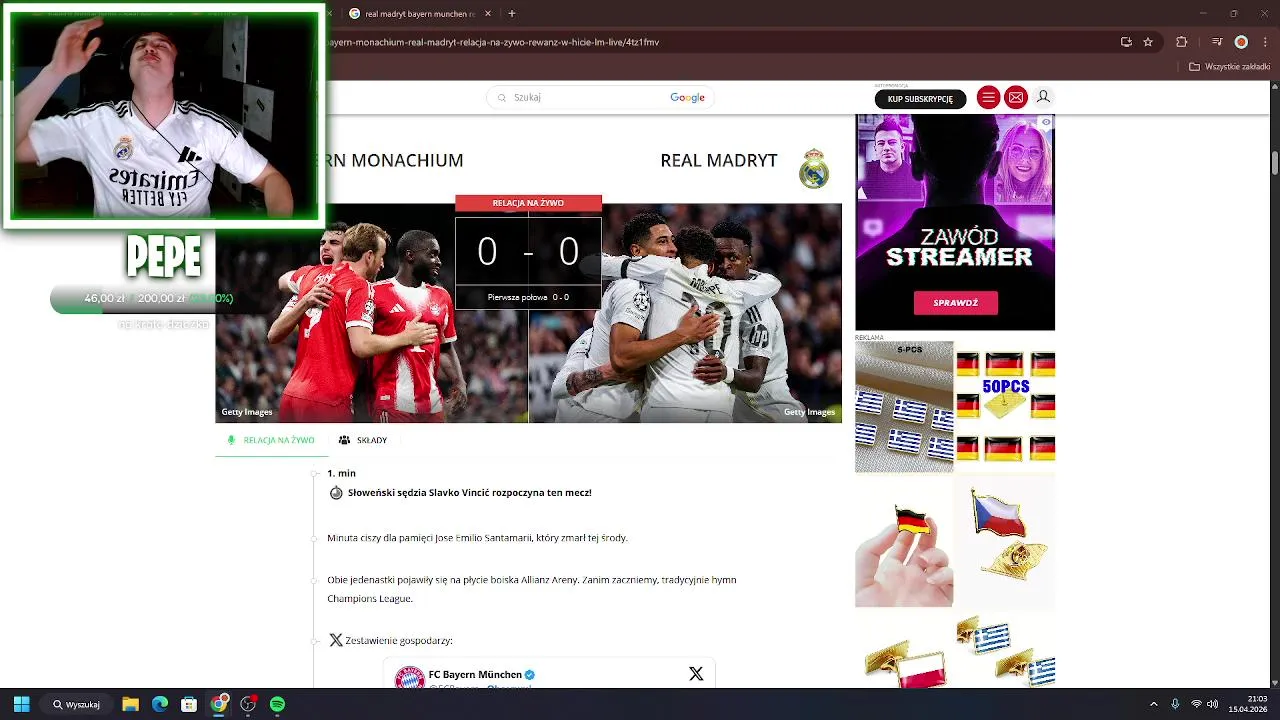Click the X logo in FC Bayern tweet
This screenshot has height=720, width=1280.
[696, 674]
